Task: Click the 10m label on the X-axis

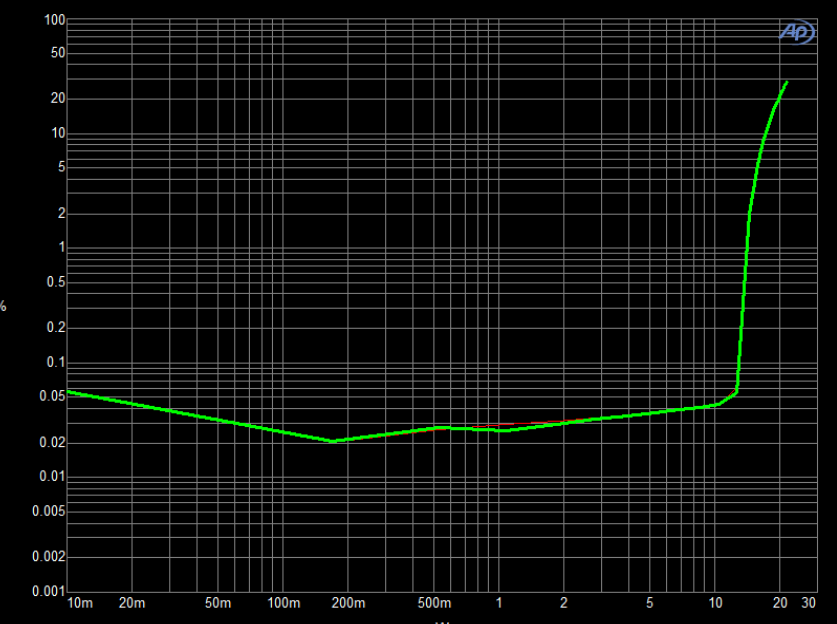Action: 80,603
